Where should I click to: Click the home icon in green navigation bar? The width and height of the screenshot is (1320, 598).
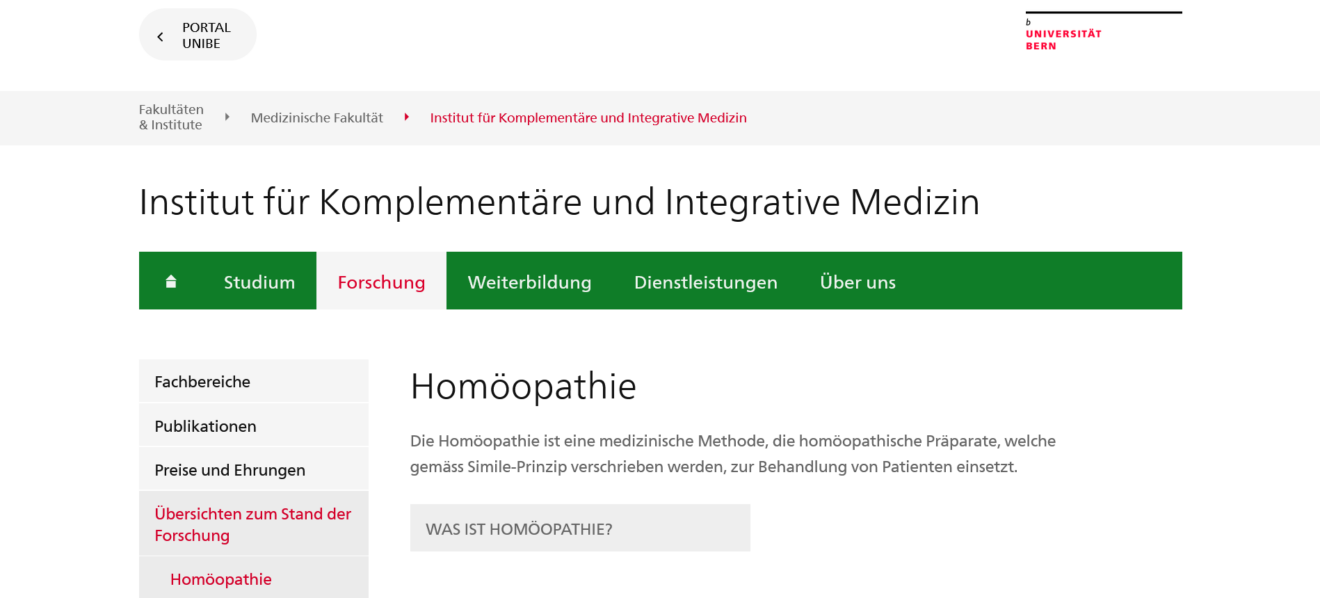pyautogui.click(x=171, y=281)
